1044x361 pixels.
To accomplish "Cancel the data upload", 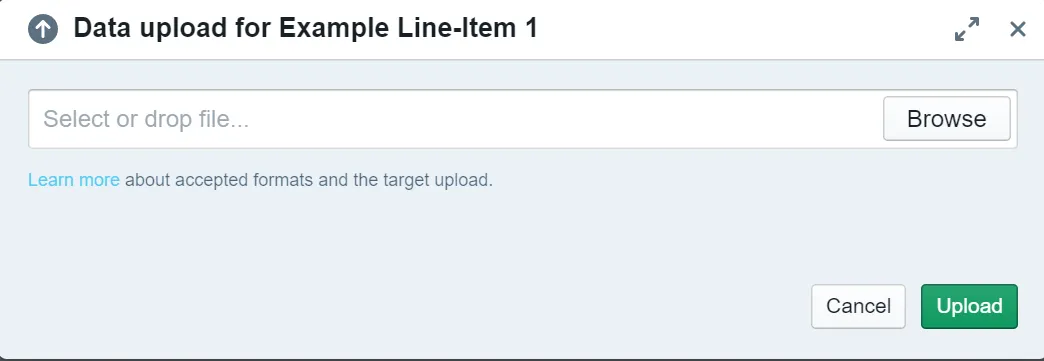I will [x=858, y=306].
